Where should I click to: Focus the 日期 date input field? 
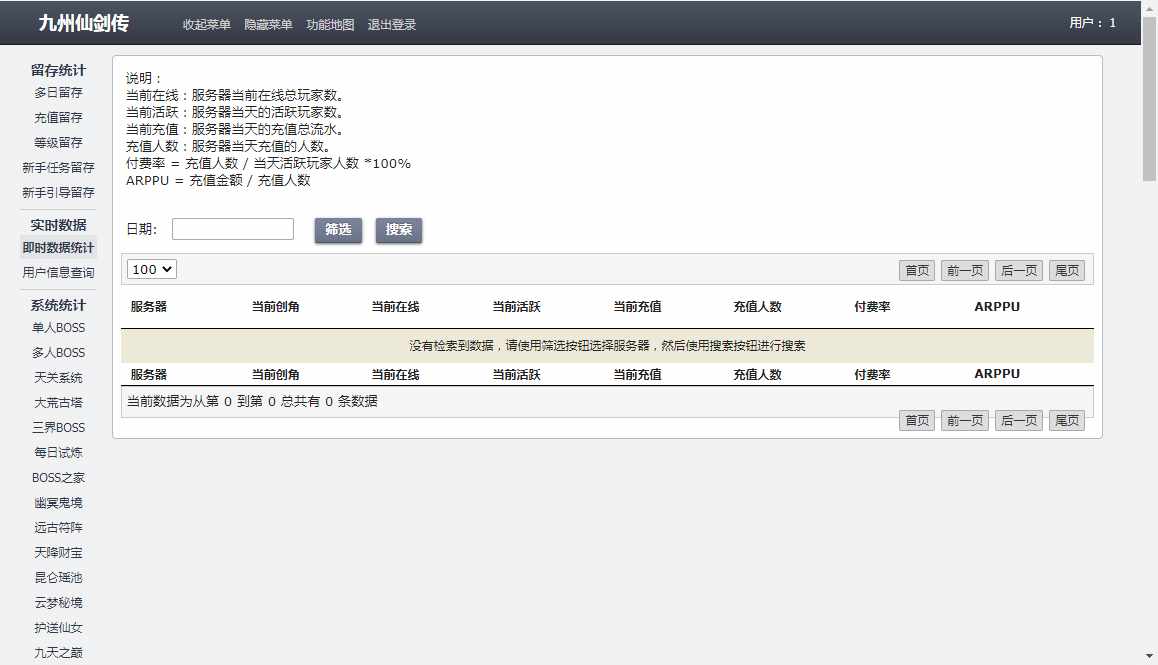point(233,229)
